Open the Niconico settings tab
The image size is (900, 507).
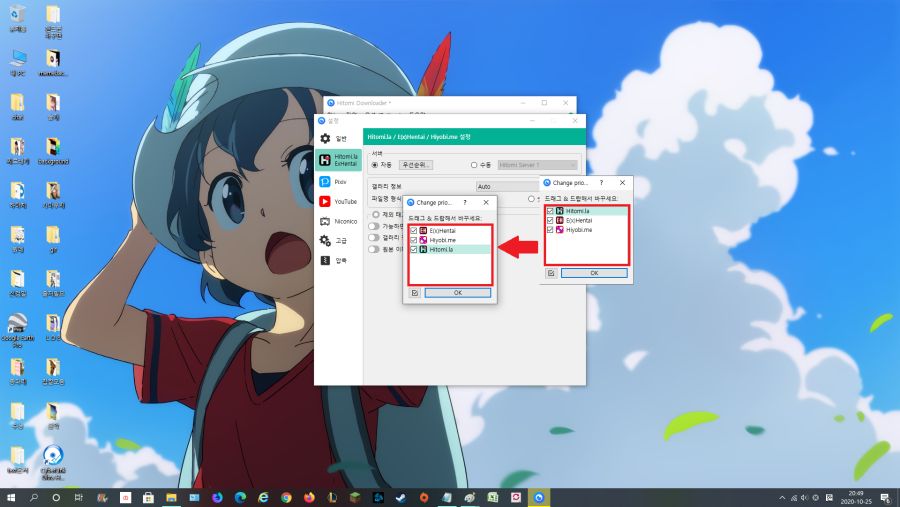coord(339,221)
